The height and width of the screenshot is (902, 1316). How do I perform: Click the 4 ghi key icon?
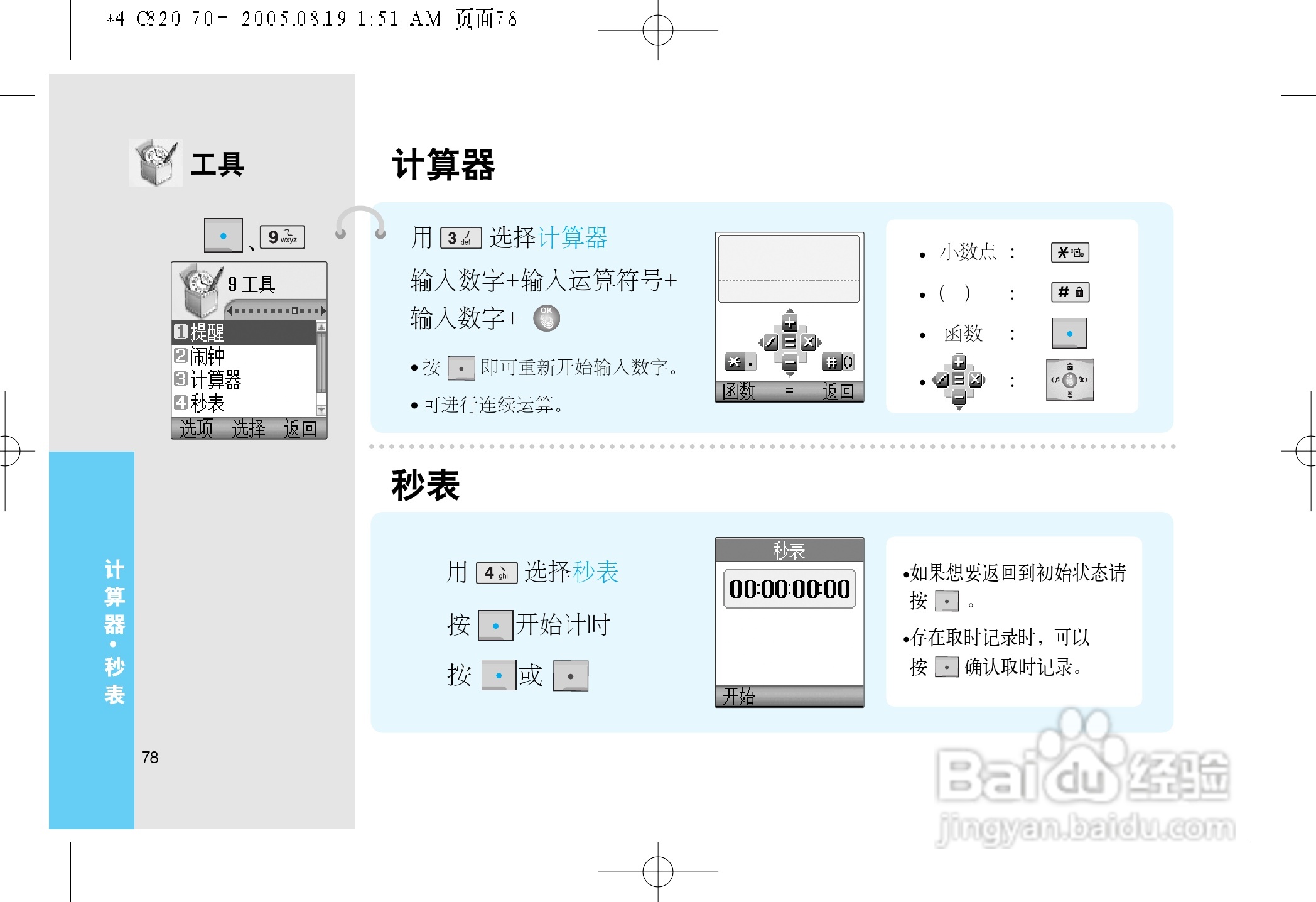(x=496, y=573)
